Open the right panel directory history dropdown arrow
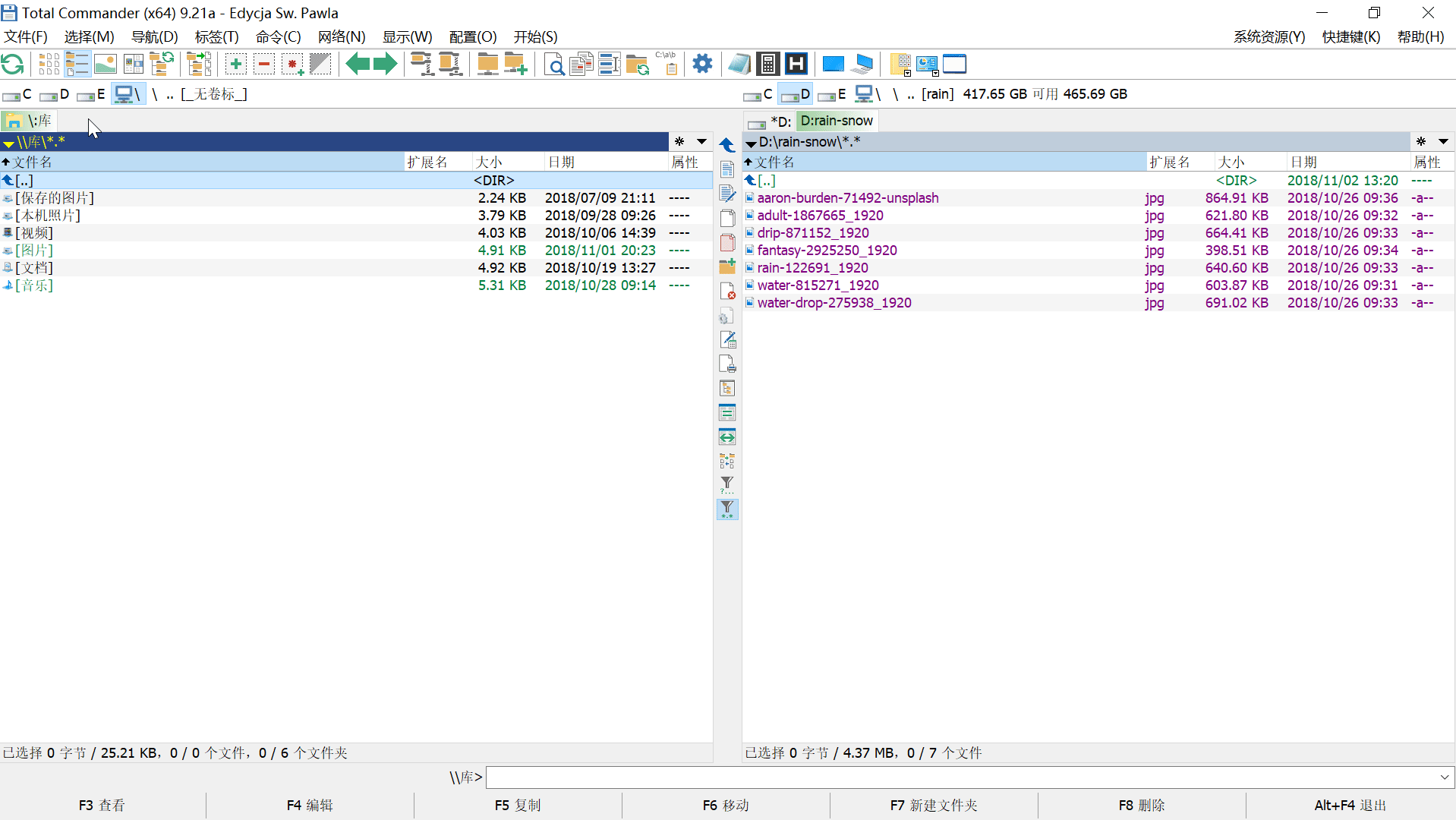1456x820 pixels. coord(1443,142)
